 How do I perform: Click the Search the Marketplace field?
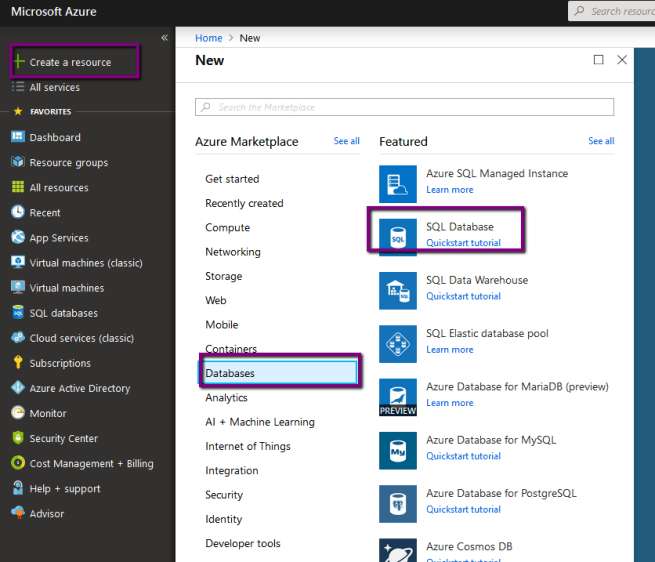tap(404, 107)
